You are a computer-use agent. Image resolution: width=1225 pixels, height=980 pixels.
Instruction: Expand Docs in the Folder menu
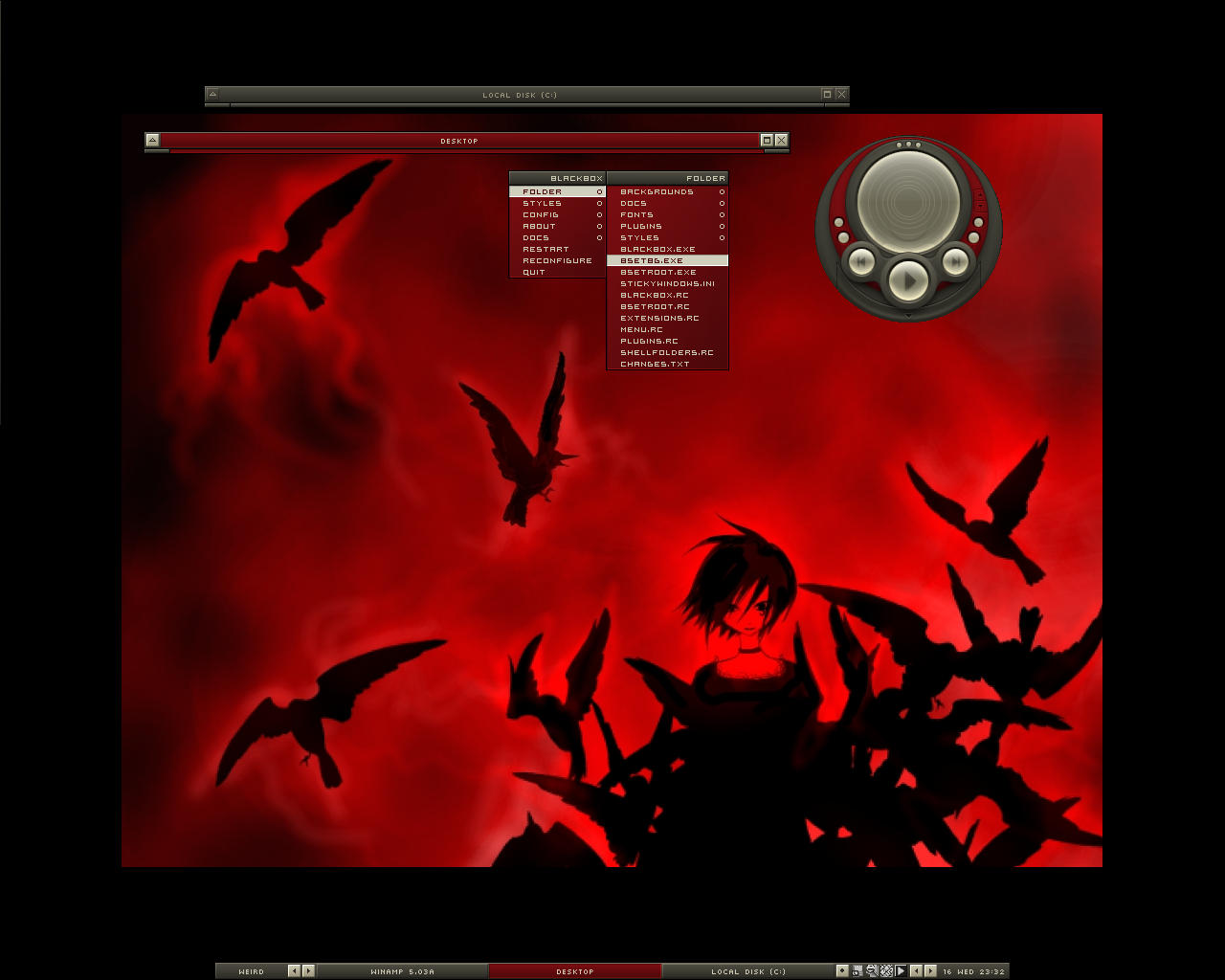pos(667,203)
